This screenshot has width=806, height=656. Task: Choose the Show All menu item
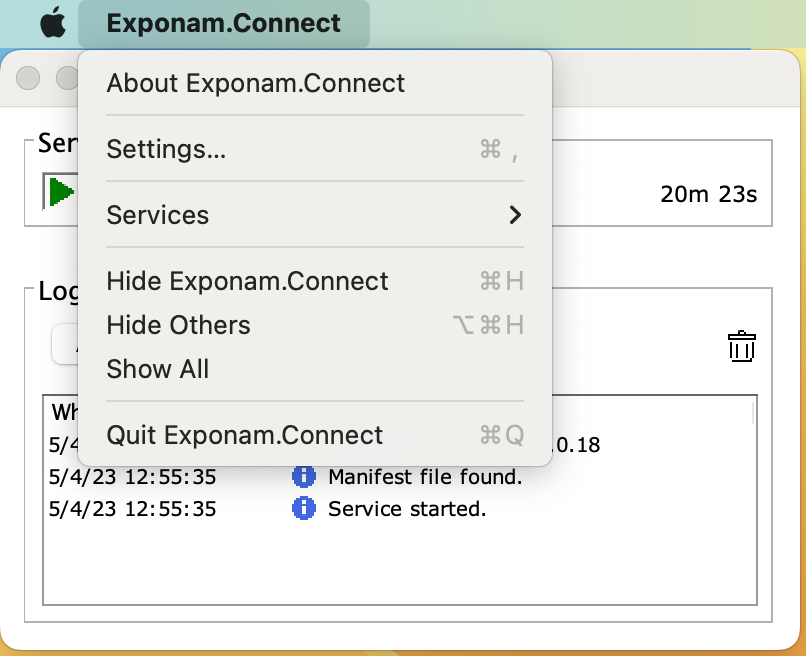click(x=158, y=369)
